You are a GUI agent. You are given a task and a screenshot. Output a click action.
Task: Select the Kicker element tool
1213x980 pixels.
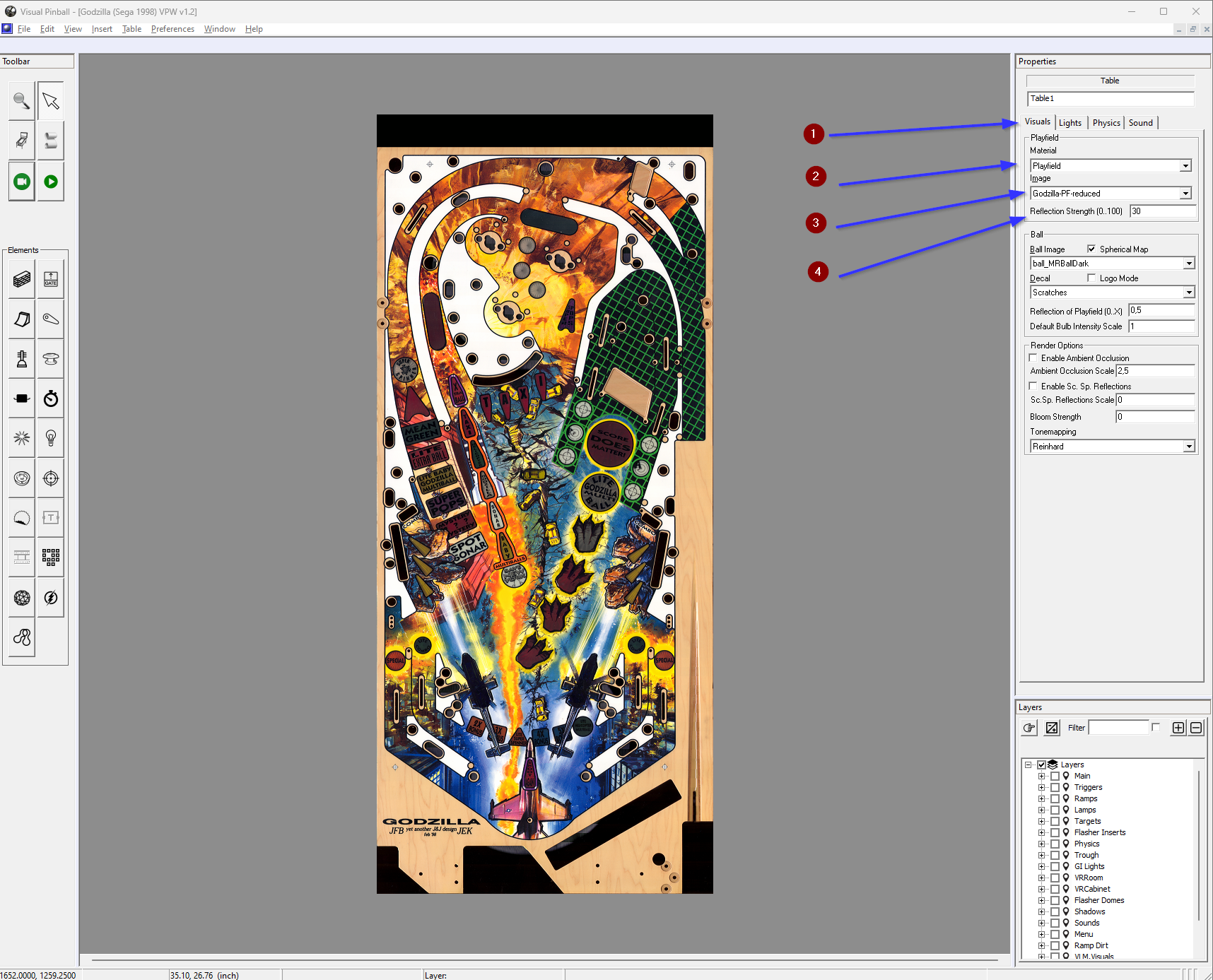22,478
